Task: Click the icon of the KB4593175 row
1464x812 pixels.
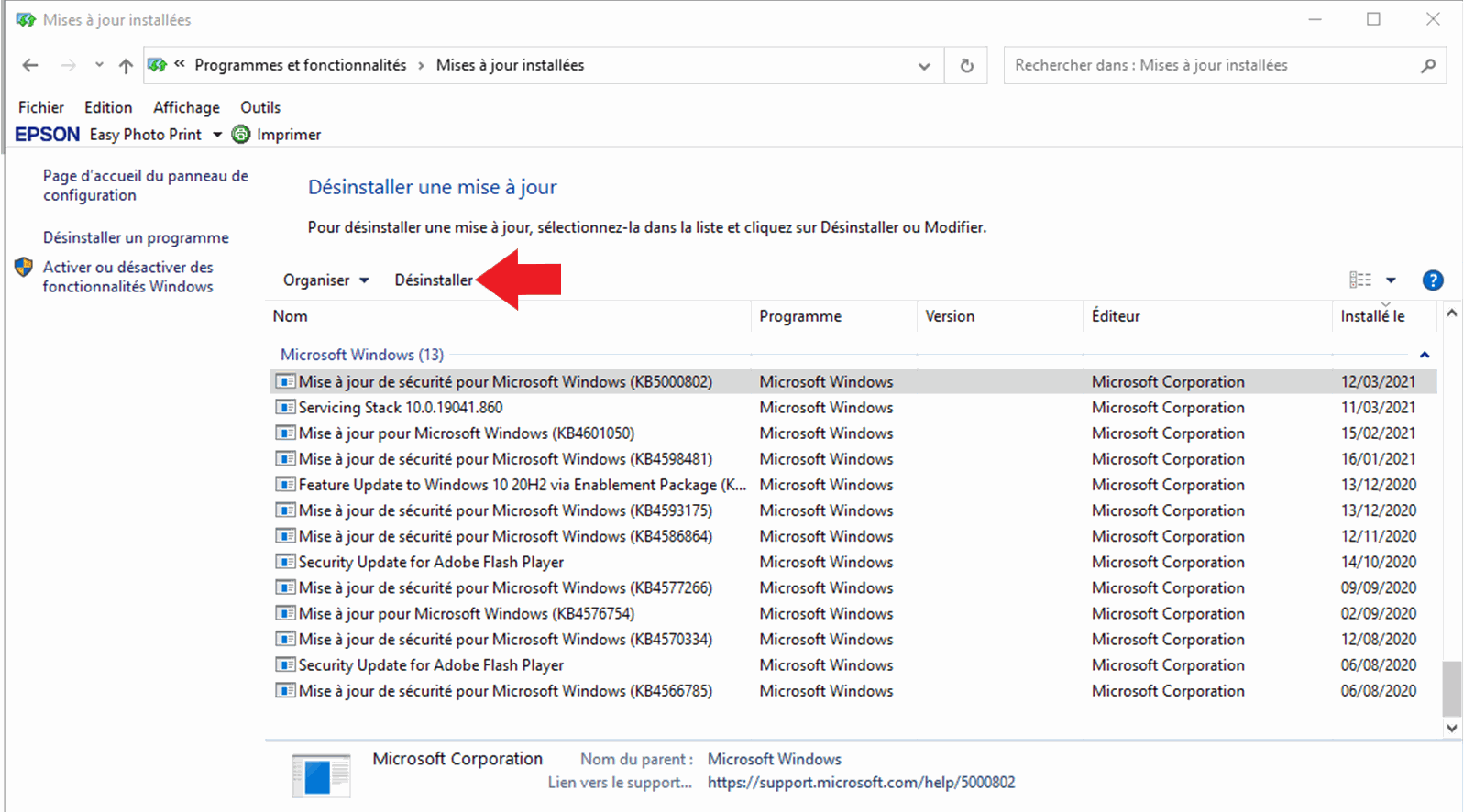Action: tap(285, 510)
